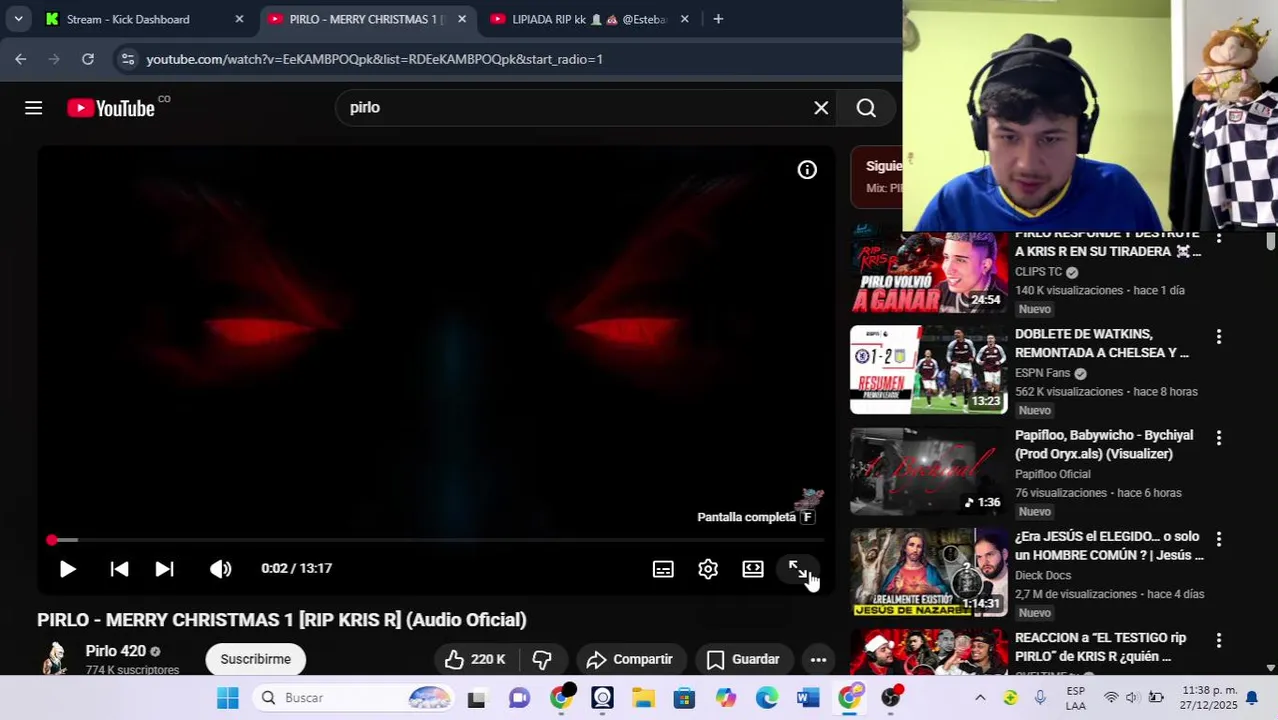1278x720 pixels.
Task: View site information icon in address bar
Action: click(127, 59)
